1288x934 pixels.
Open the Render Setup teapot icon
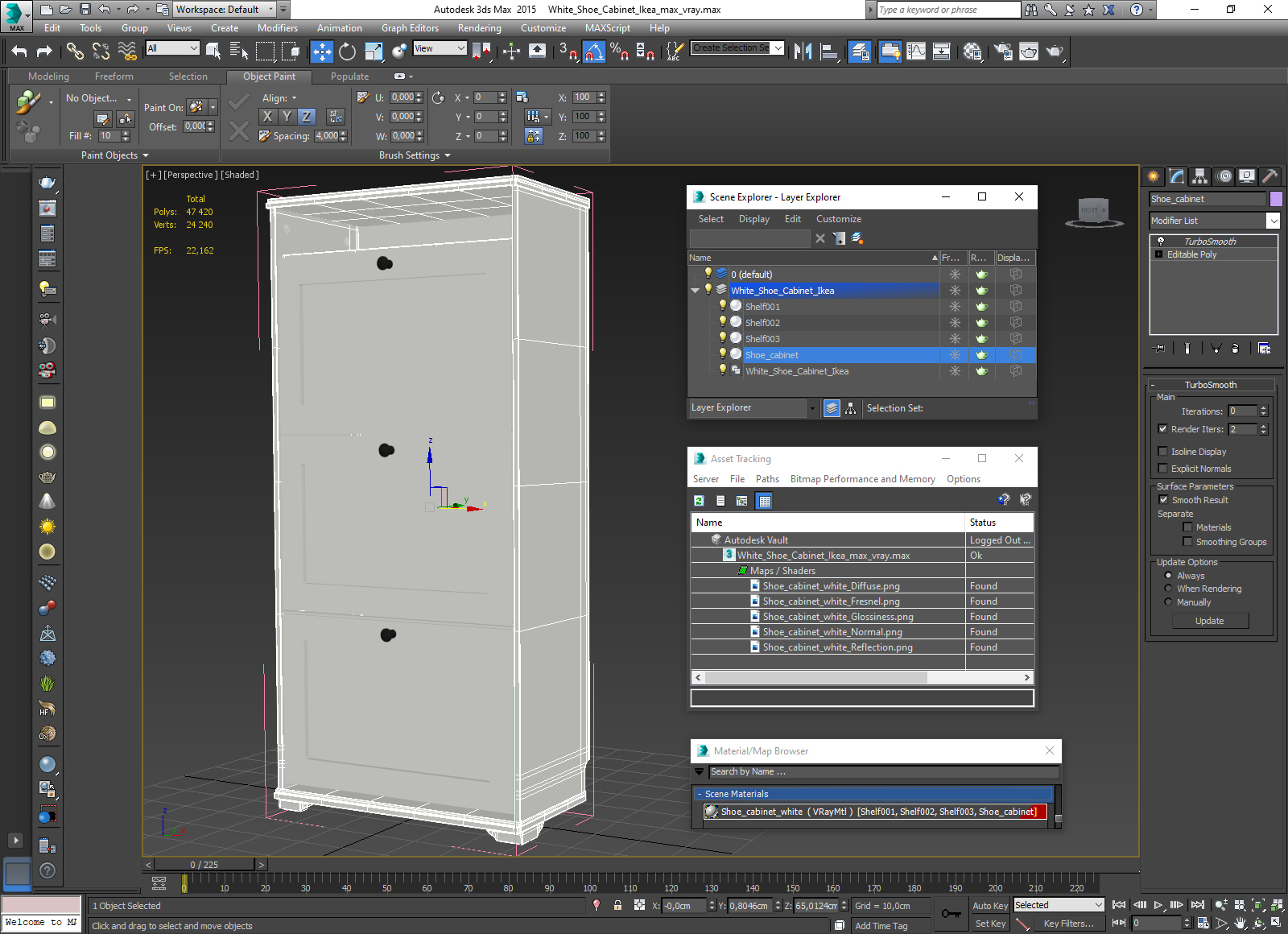pos(1002,52)
